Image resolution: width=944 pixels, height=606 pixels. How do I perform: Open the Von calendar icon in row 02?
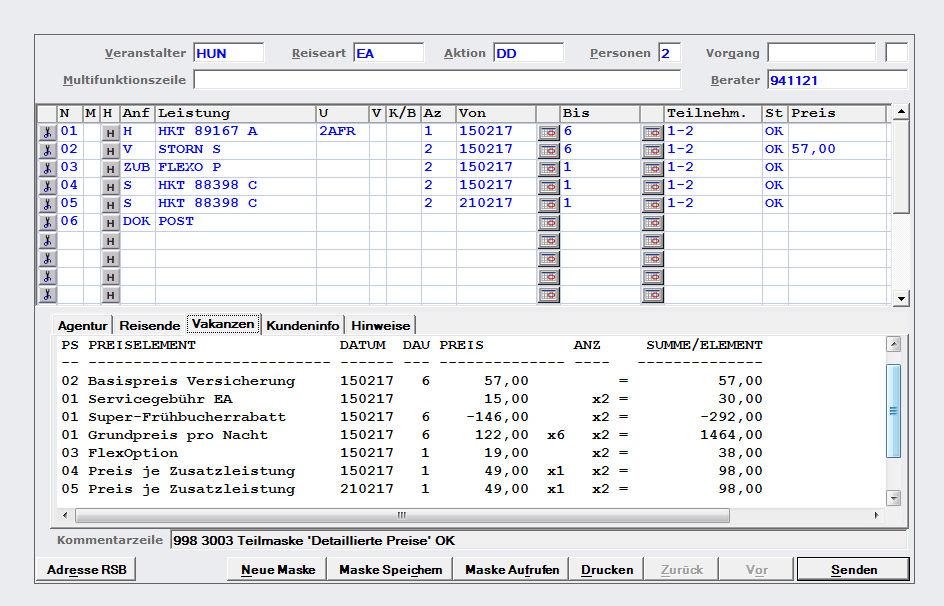tap(548, 150)
